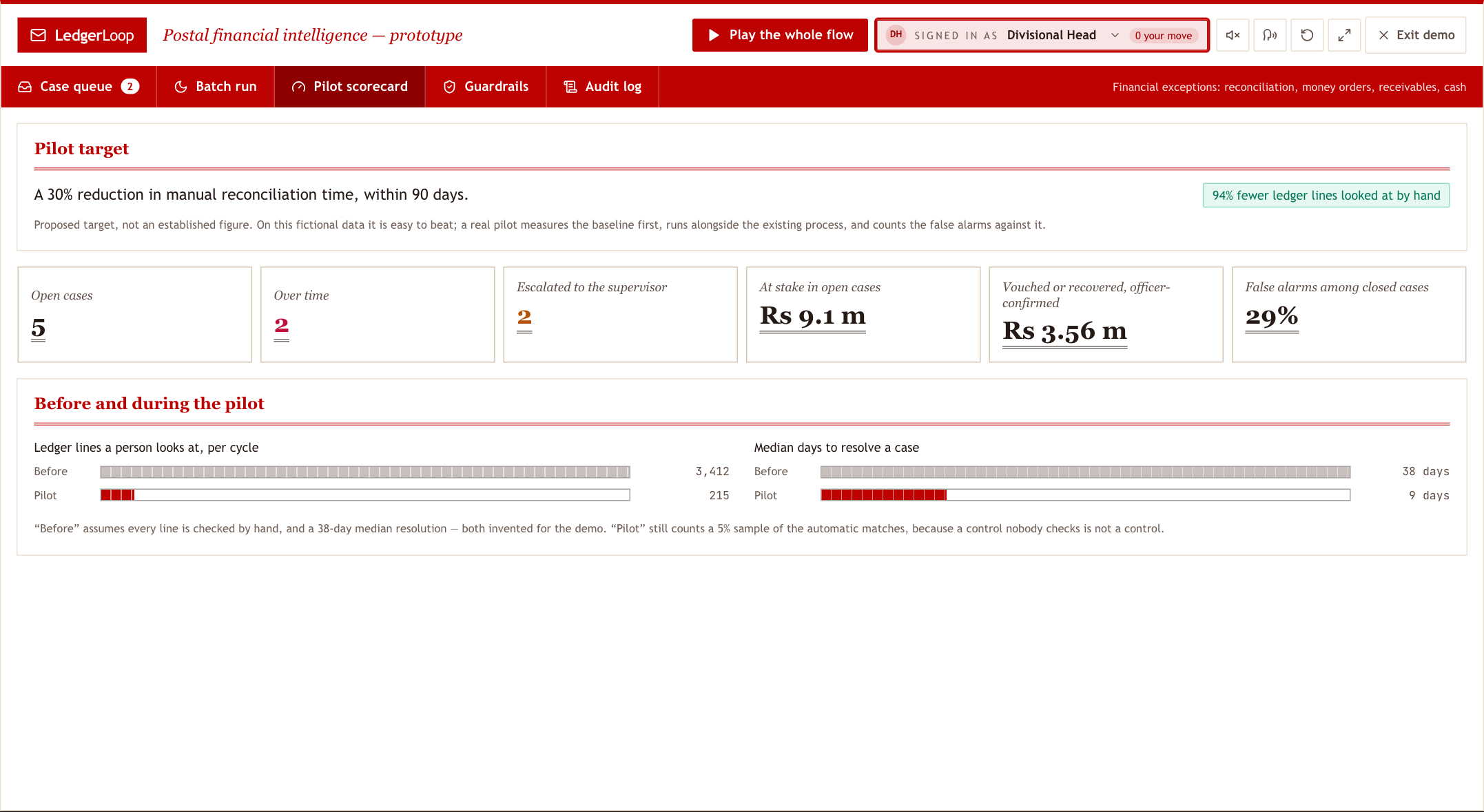Click the Pilot ledger lines bar
This screenshot has width=1484, height=812.
[365, 495]
